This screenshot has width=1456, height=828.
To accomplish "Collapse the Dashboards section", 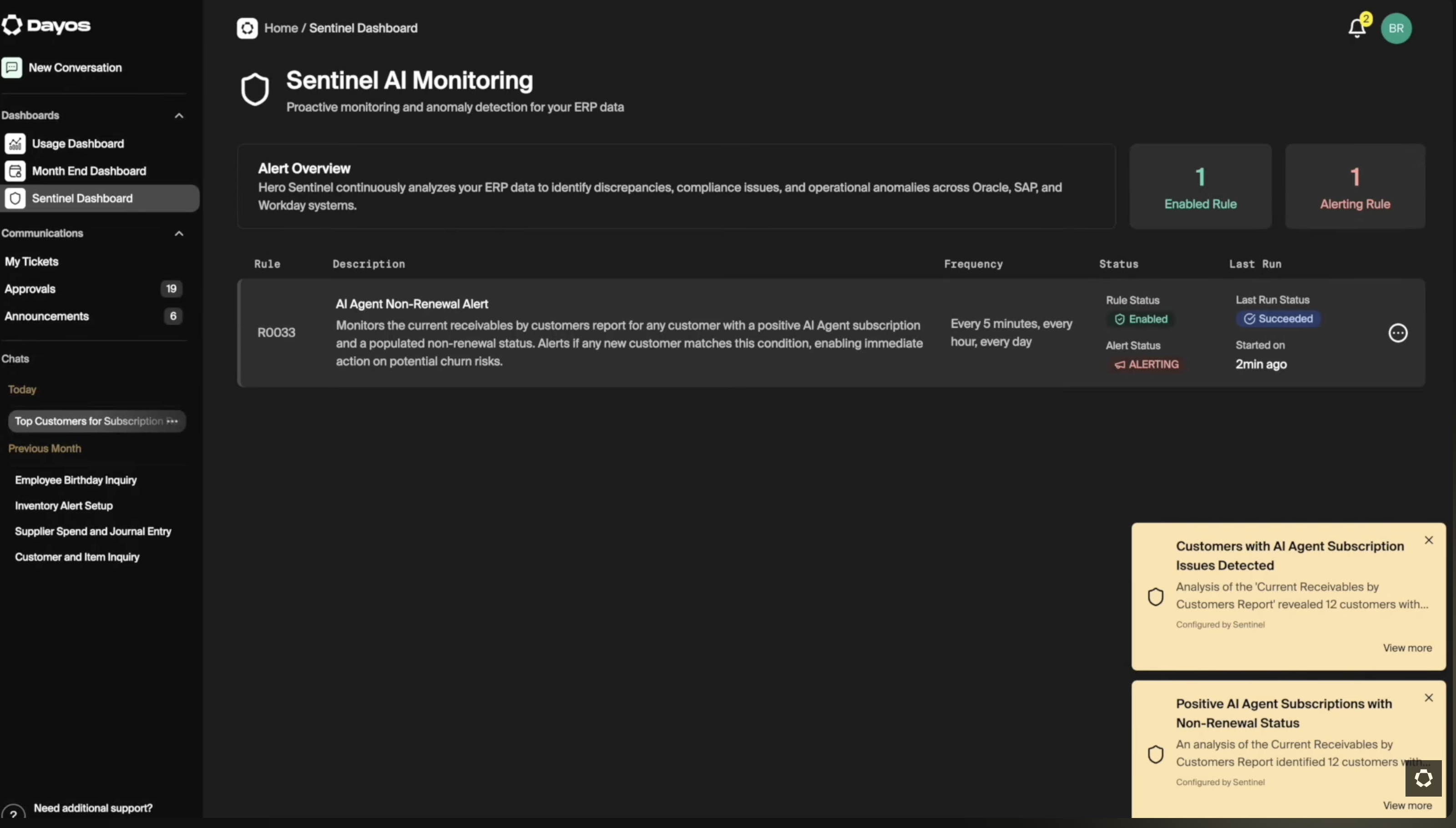I will (x=179, y=116).
